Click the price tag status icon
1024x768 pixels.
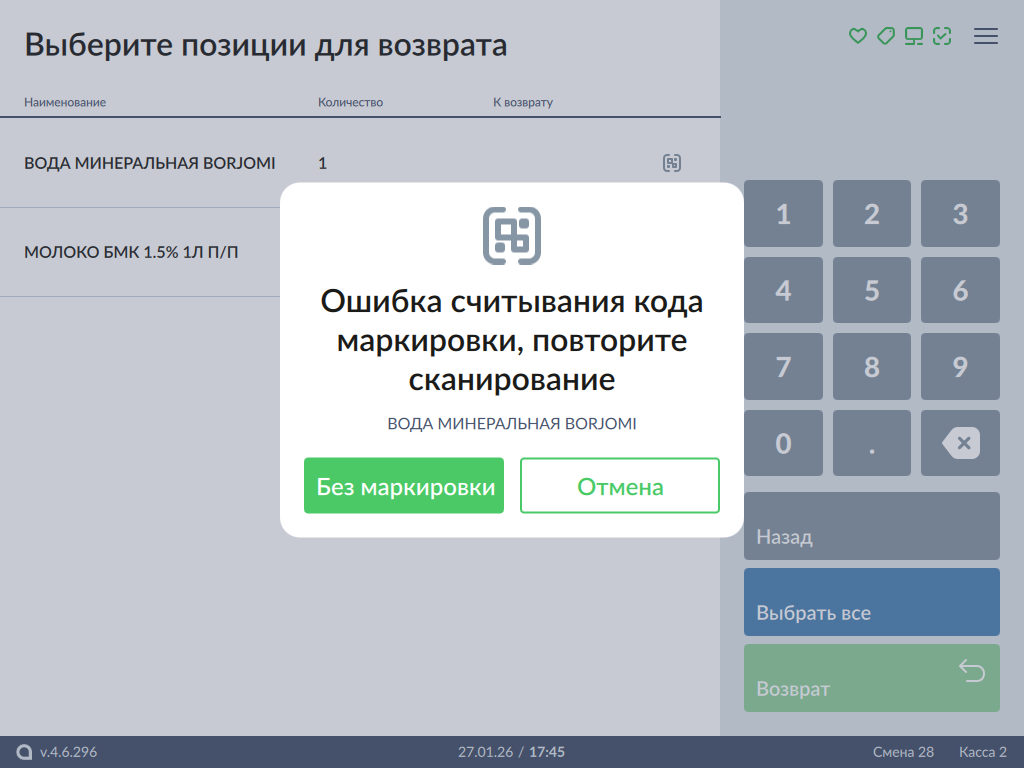pos(885,36)
